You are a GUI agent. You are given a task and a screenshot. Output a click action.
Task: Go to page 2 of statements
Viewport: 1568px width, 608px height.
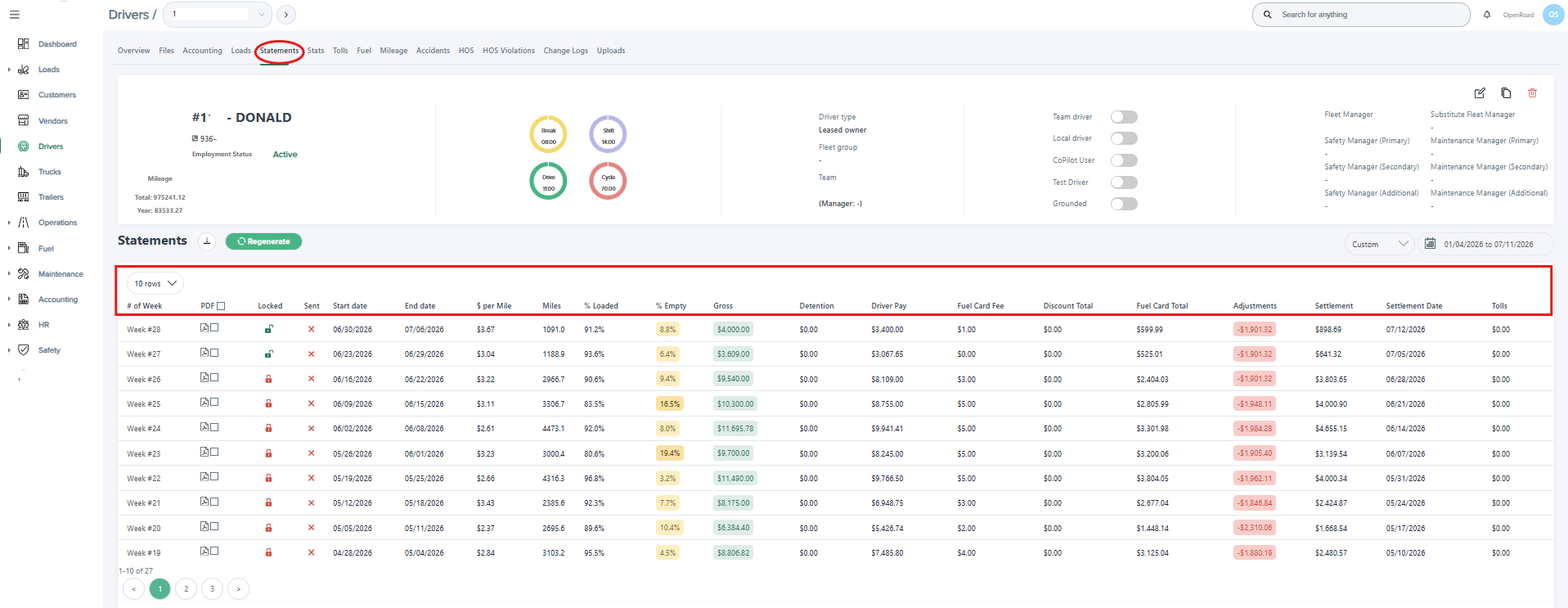(x=186, y=588)
